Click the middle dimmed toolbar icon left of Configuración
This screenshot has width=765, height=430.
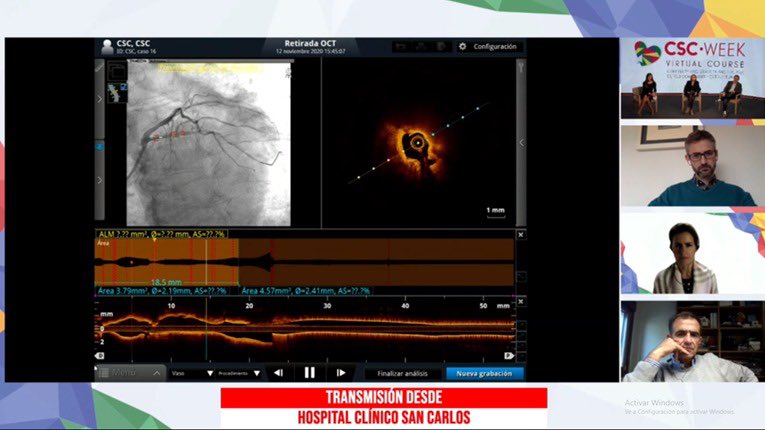pos(421,46)
